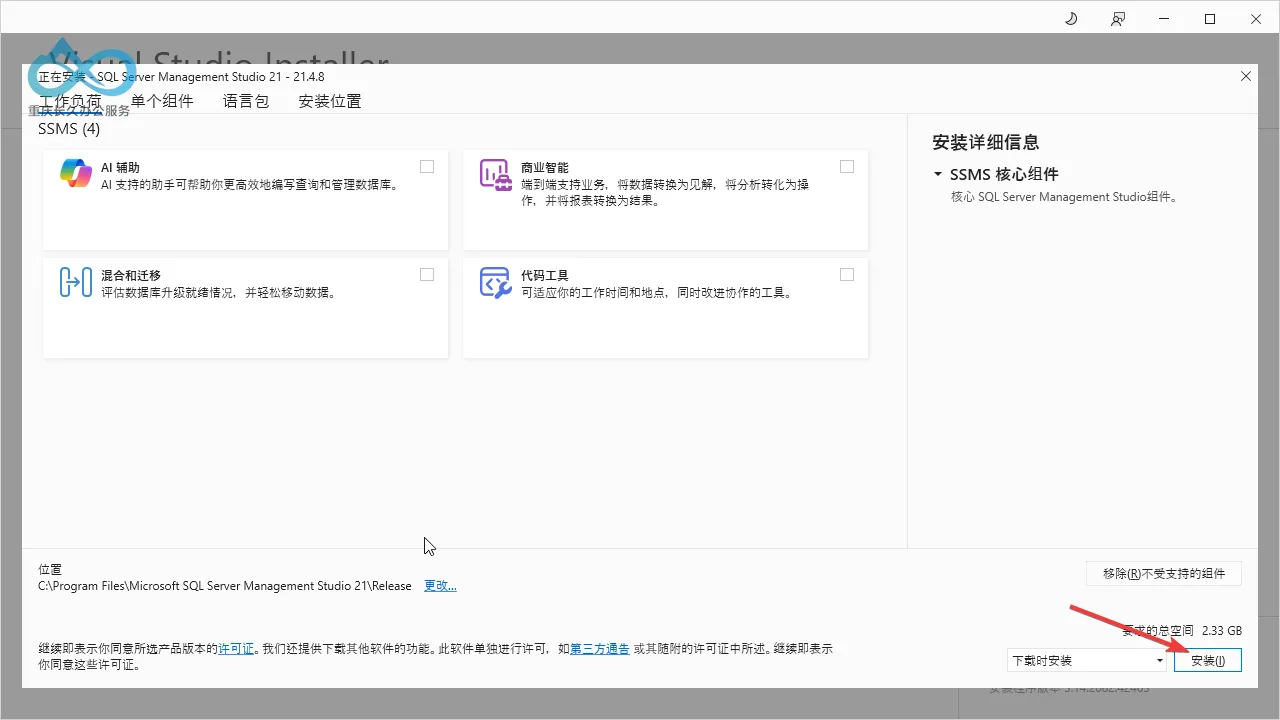The image size is (1280, 720).
Task: Click the 2.33 GB total space value
Action: click(1222, 631)
